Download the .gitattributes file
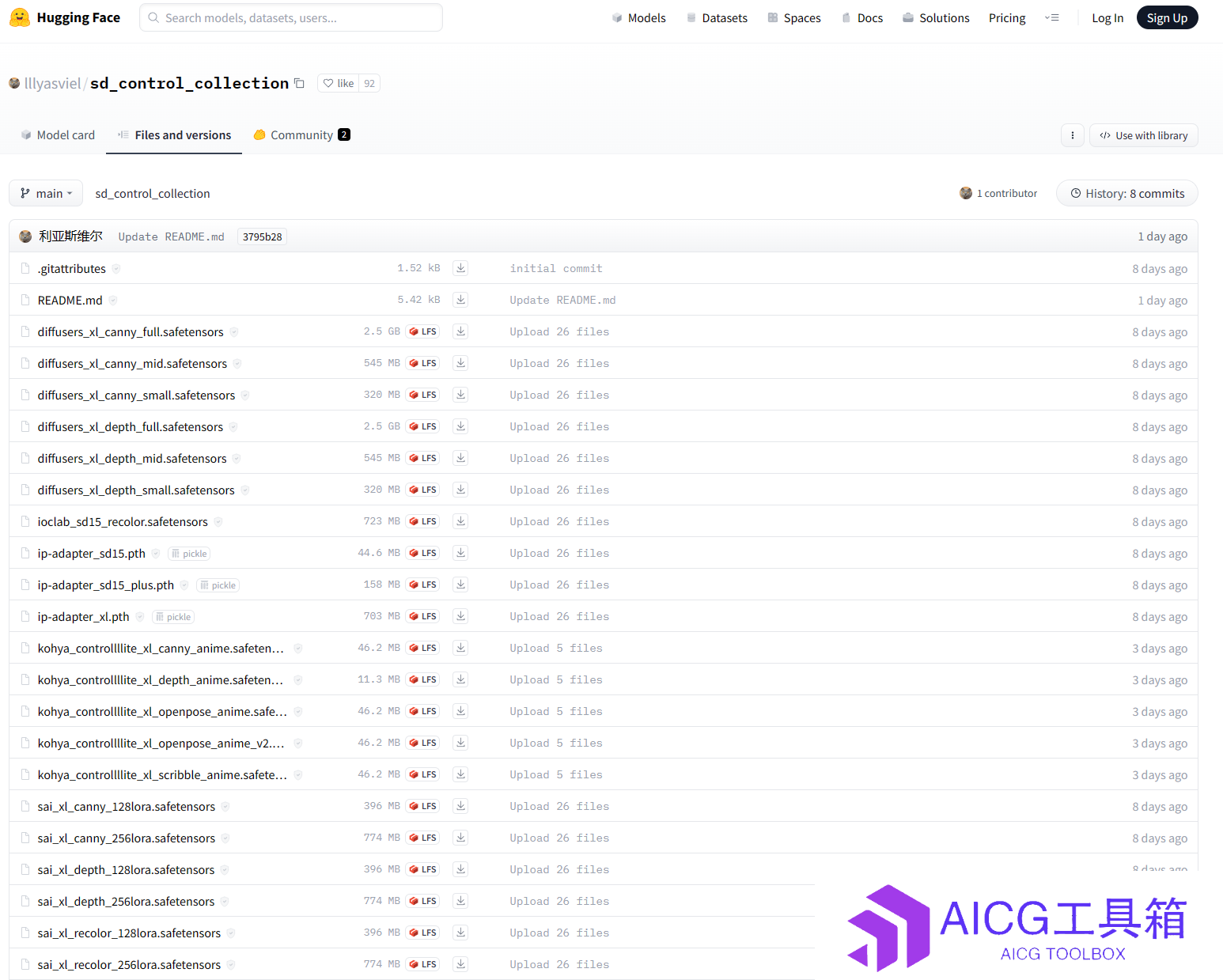Screen dimensions: 1223x980 (x=460, y=268)
